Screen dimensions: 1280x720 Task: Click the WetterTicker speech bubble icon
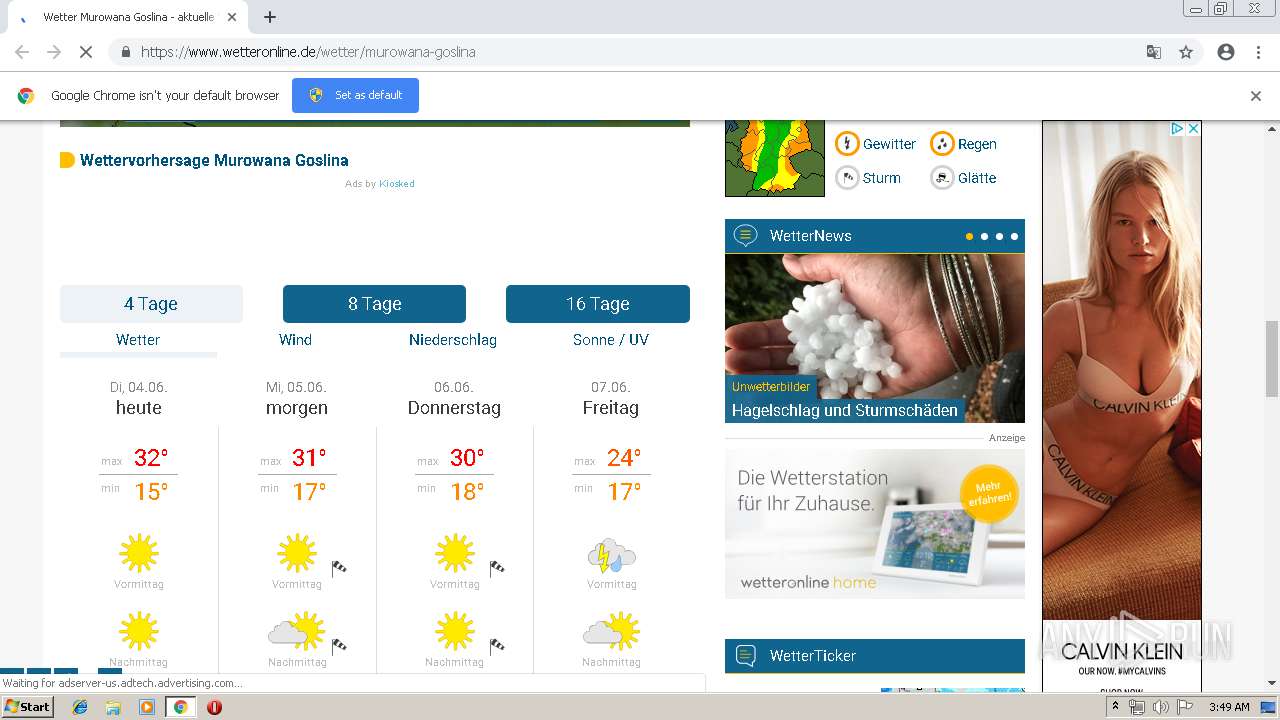coord(745,656)
